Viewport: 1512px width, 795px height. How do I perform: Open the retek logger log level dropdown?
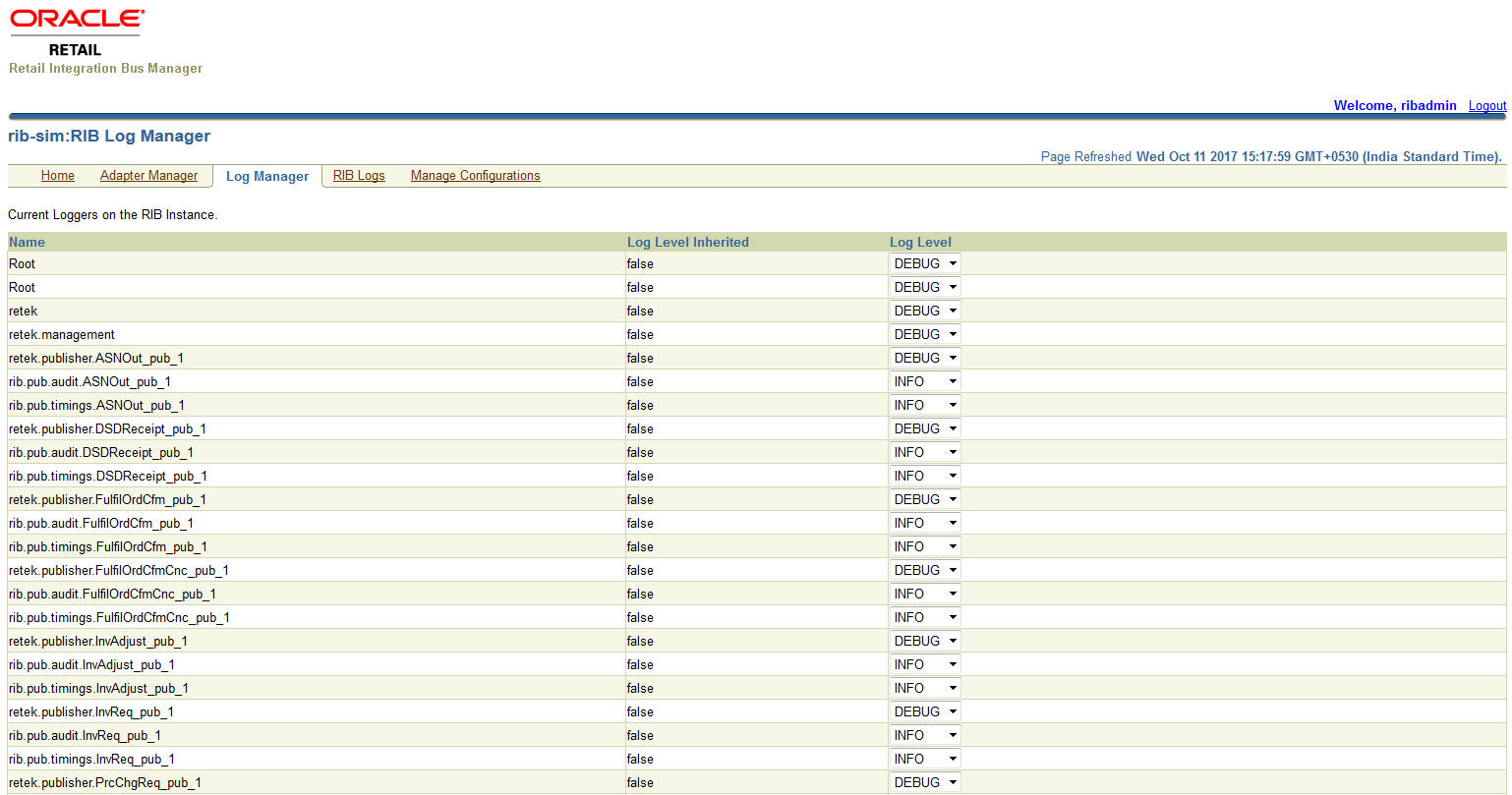(924, 311)
